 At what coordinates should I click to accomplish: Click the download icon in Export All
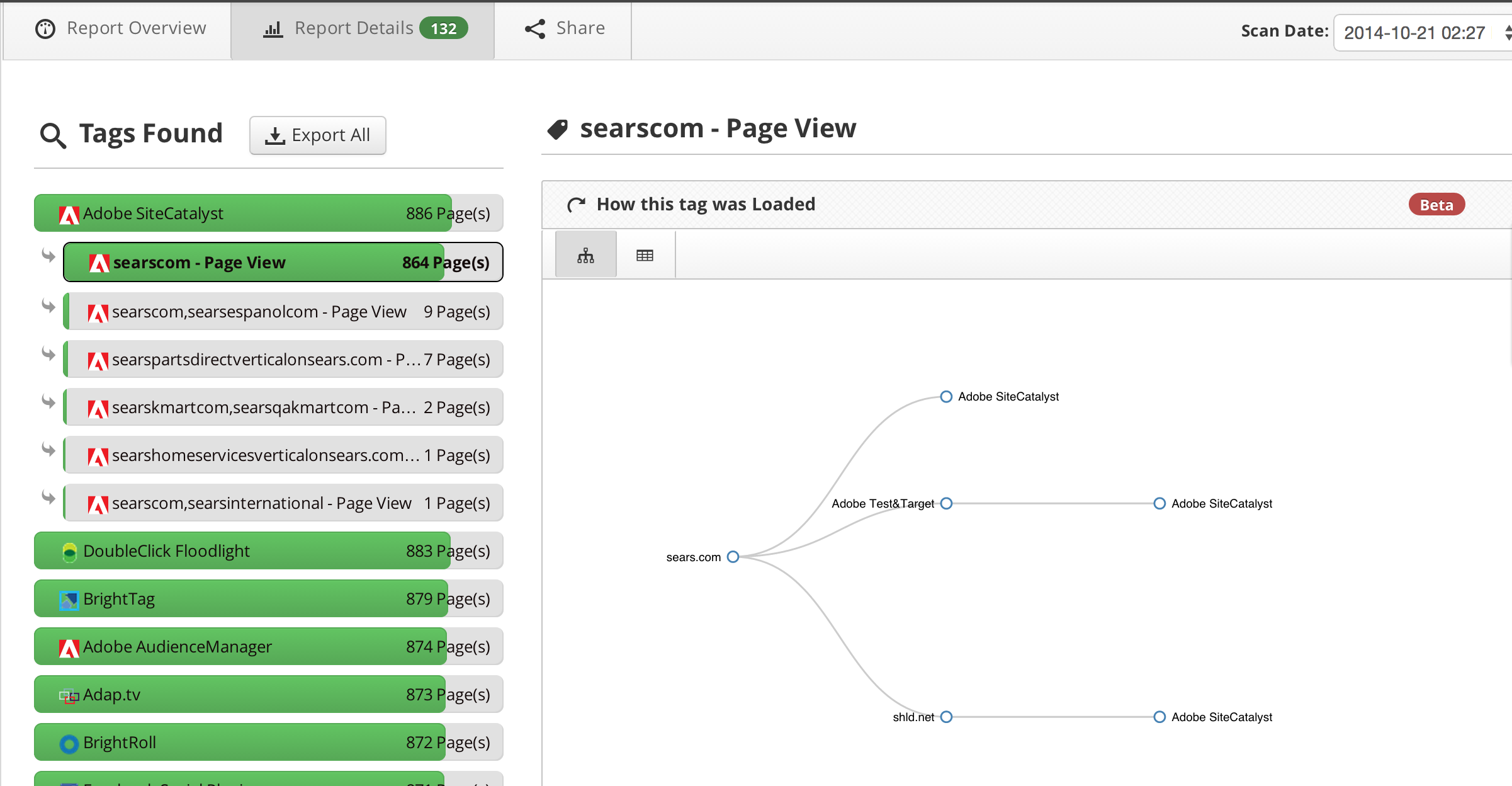pyautogui.click(x=275, y=135)
